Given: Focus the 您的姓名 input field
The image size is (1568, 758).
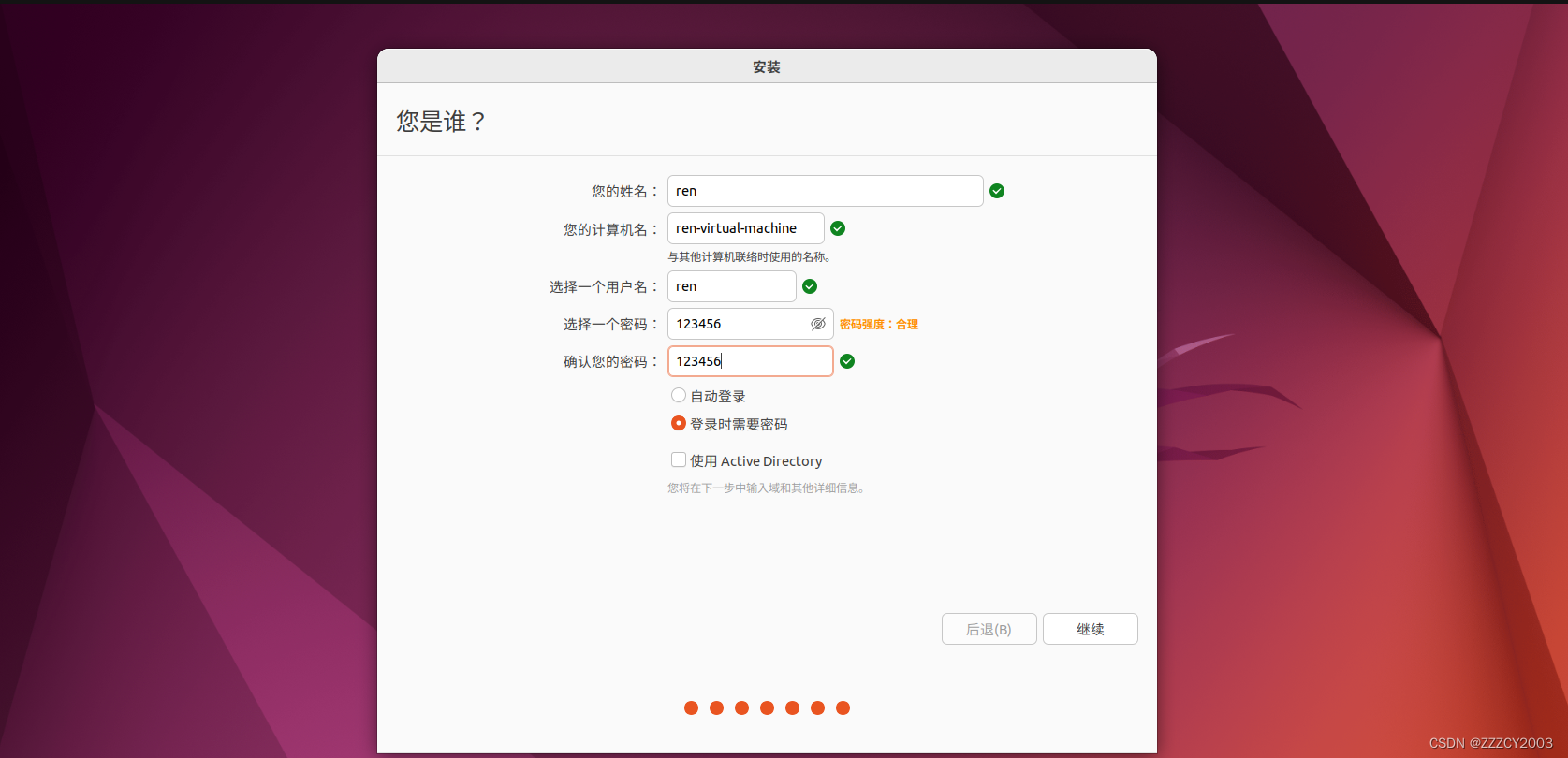Looking at the screenshot, I should (x=824, y=191).
